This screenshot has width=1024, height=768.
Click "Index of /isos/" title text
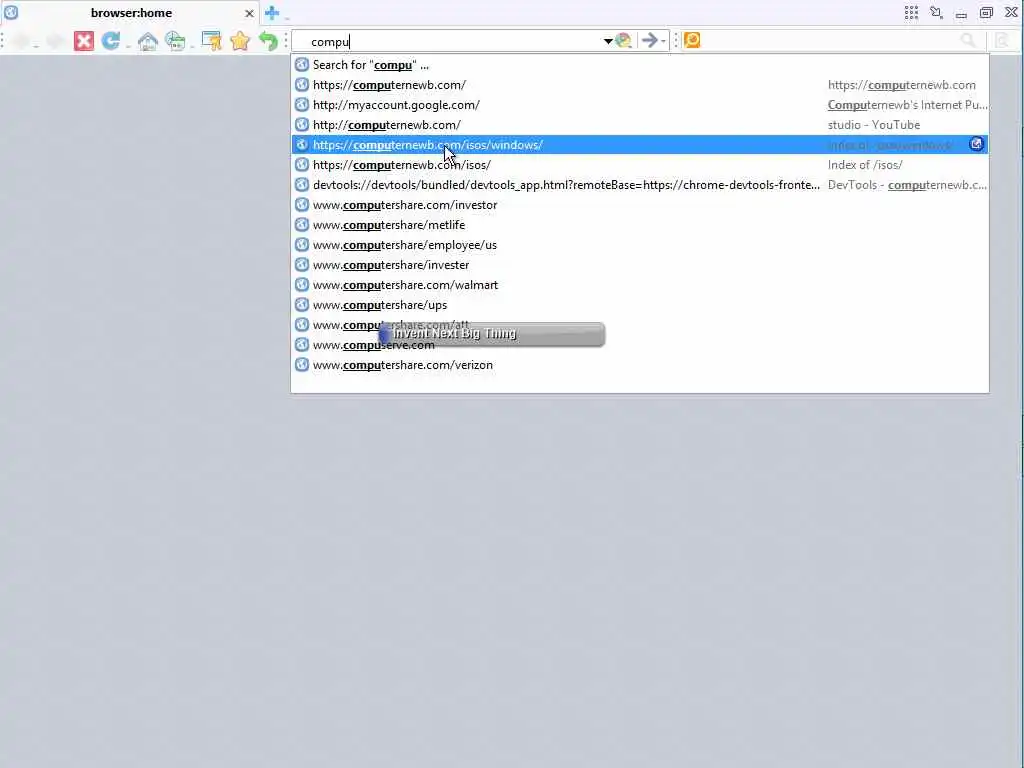click(865, 165)
